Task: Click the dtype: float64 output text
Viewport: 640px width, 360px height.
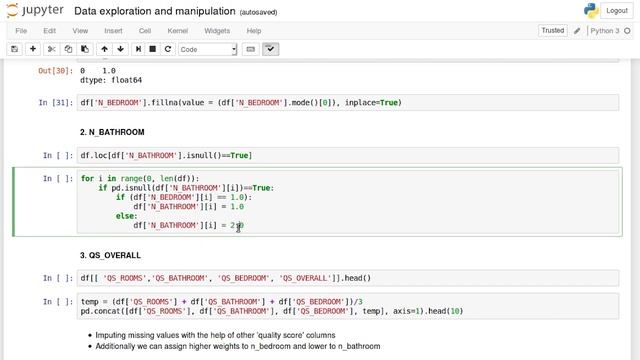Action: [x=111, y=80]
